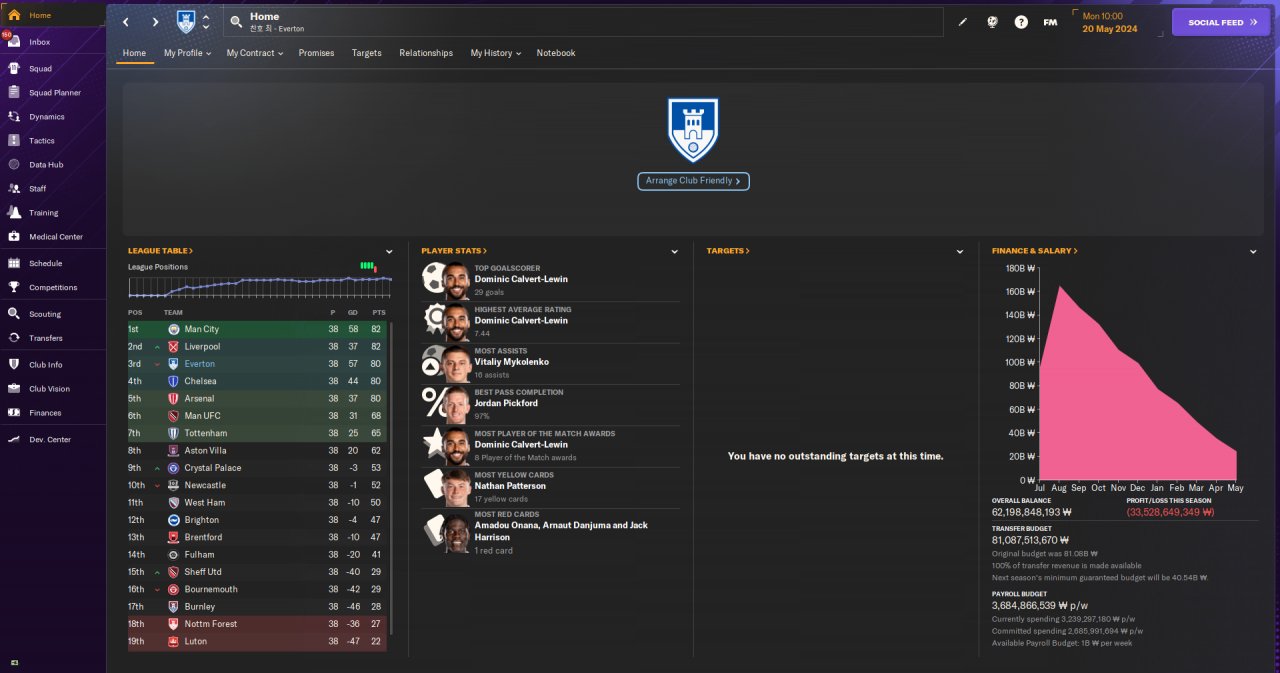Click the Everton club badge beside the search bar
This screenshot has height=673, width=1280.
click(186, 22)
